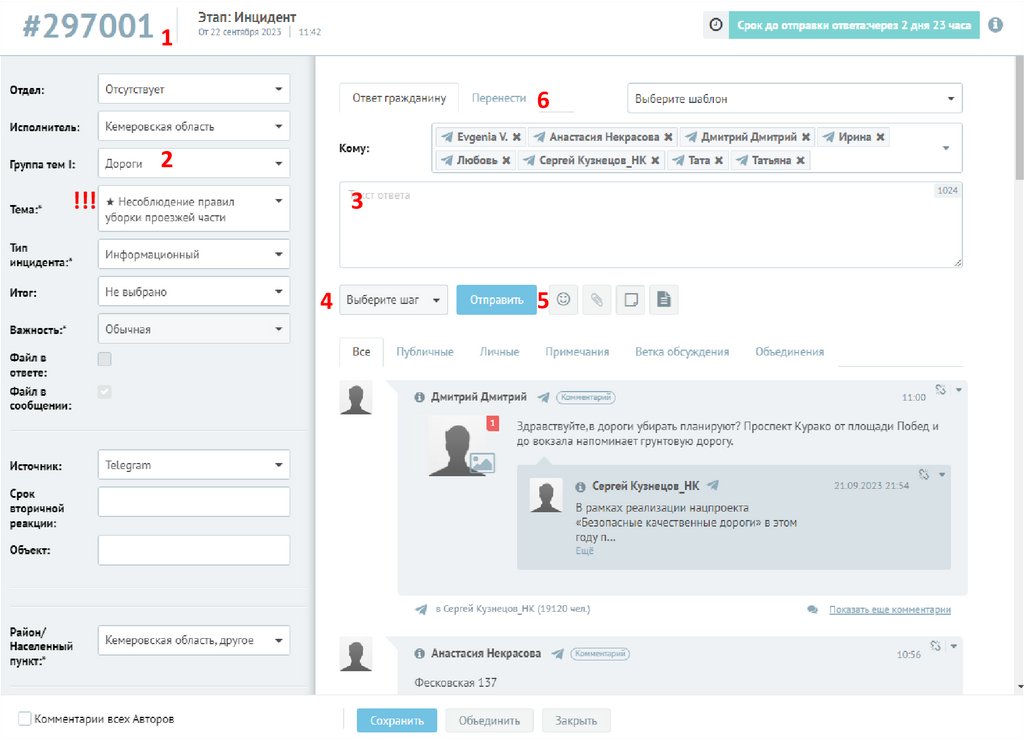Click the Сохранить button
Screen dimensions: 1024x740
click(396, 721)
